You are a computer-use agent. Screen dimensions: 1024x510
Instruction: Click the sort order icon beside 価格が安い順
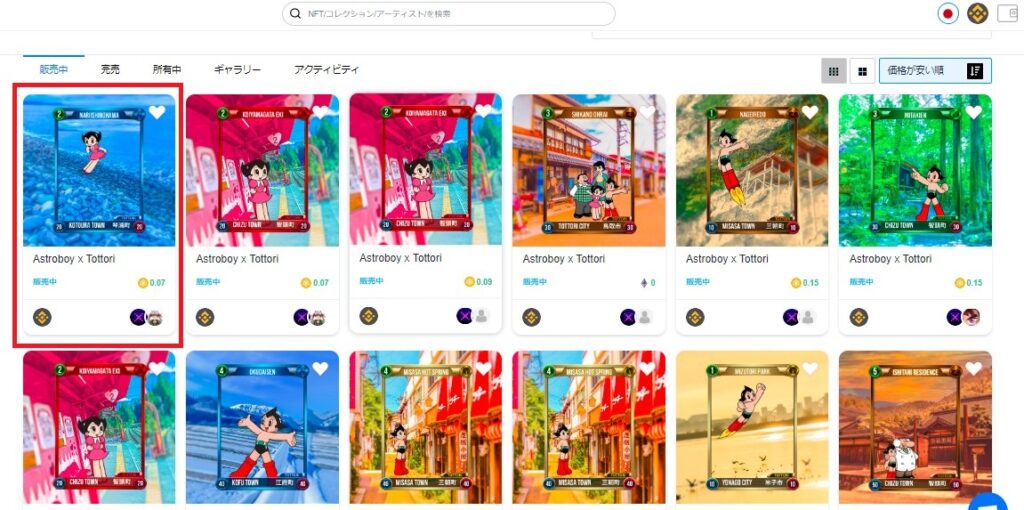point(975,71)
